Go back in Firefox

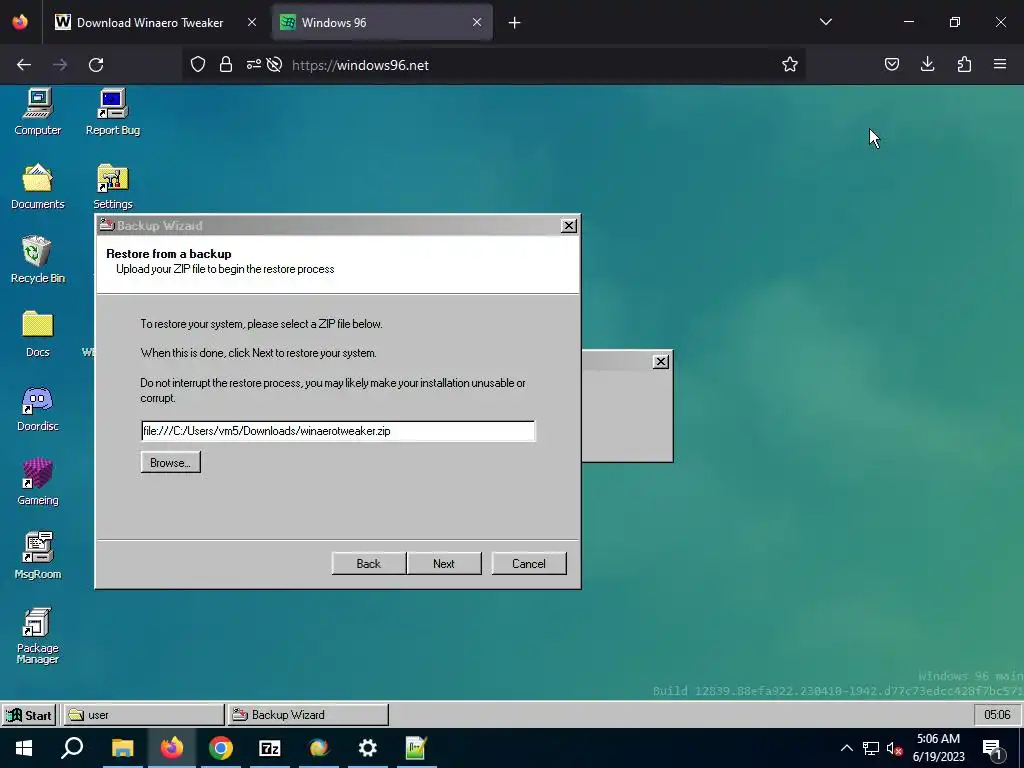[x=24, y=65]
